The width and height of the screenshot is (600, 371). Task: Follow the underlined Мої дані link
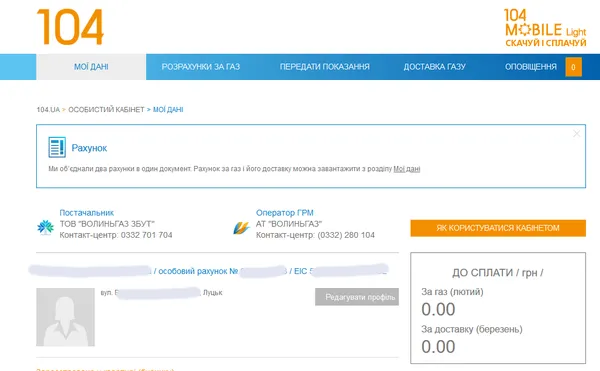point(407,169)
